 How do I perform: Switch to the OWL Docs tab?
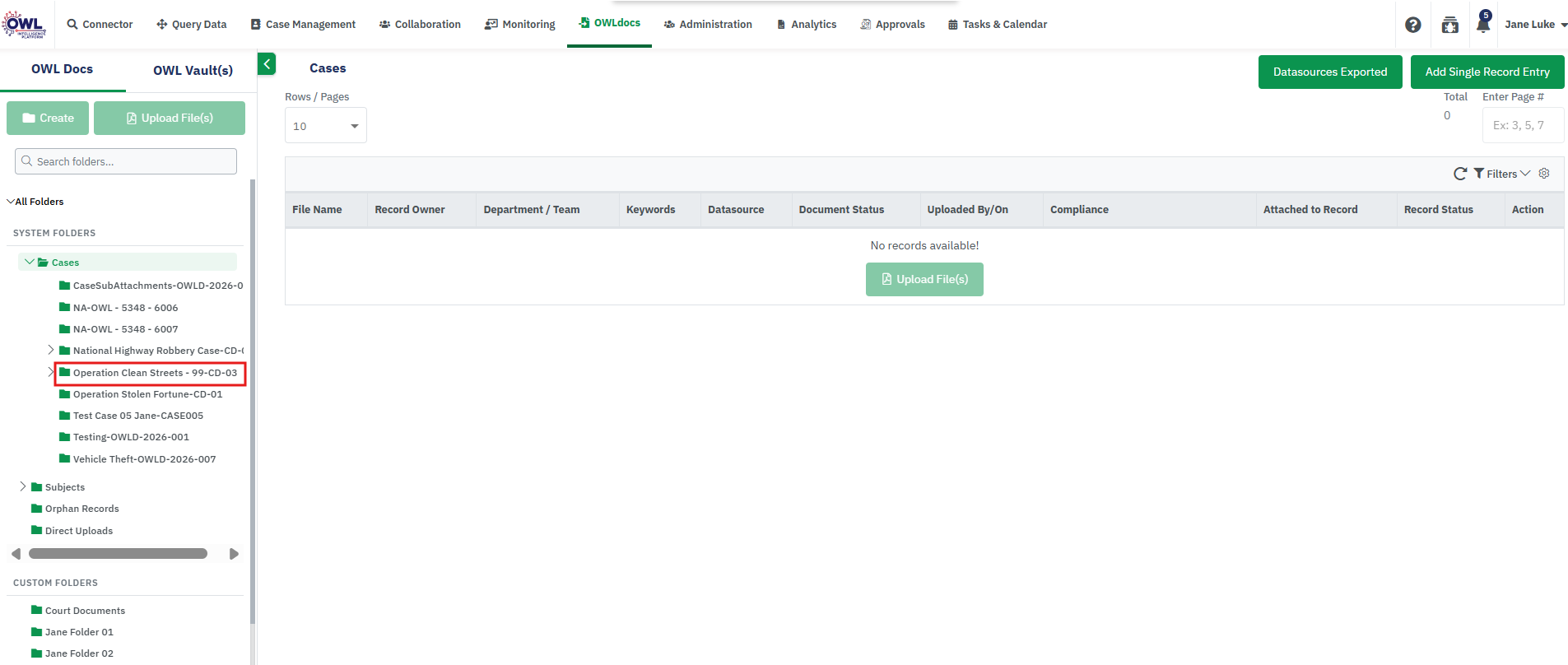click(63, 69)
